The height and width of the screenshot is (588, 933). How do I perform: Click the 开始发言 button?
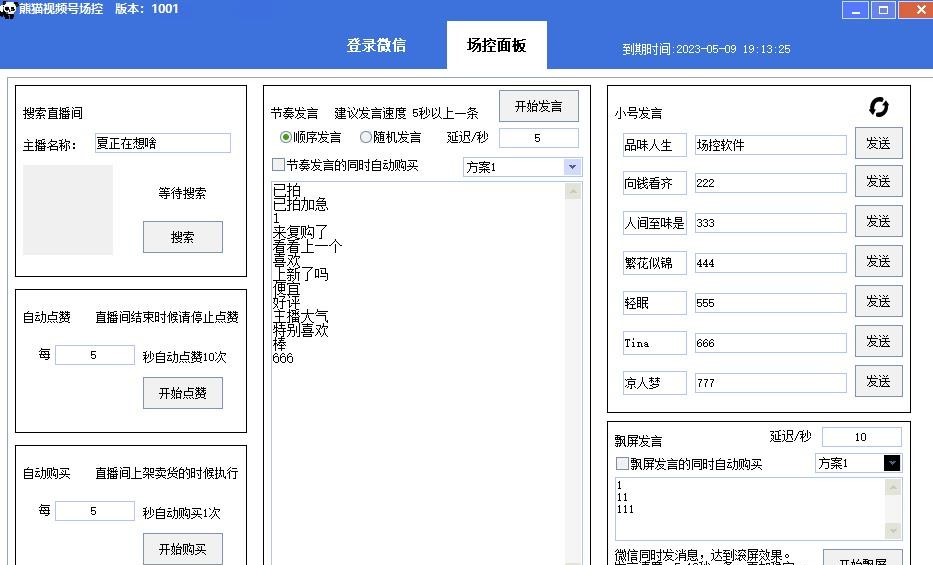(x=538, y=106)
